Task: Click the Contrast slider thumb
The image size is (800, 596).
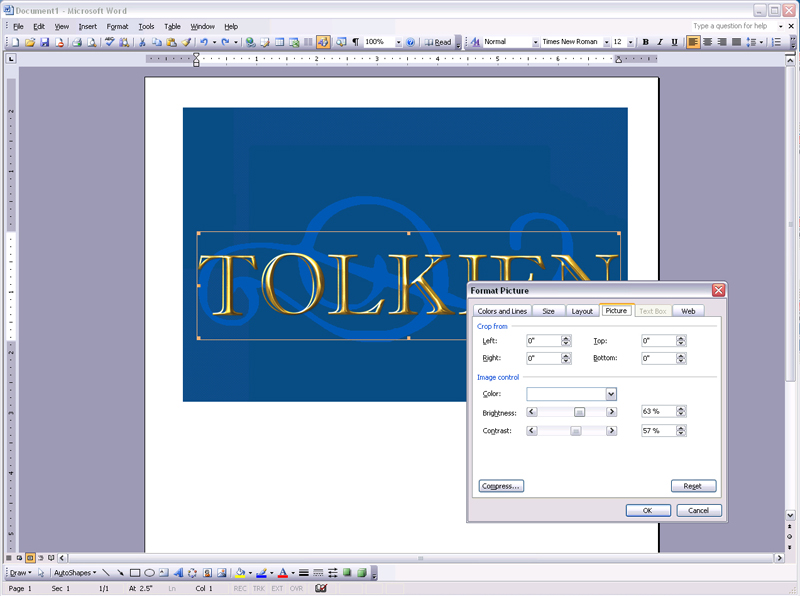Action: tap(576, 431)
